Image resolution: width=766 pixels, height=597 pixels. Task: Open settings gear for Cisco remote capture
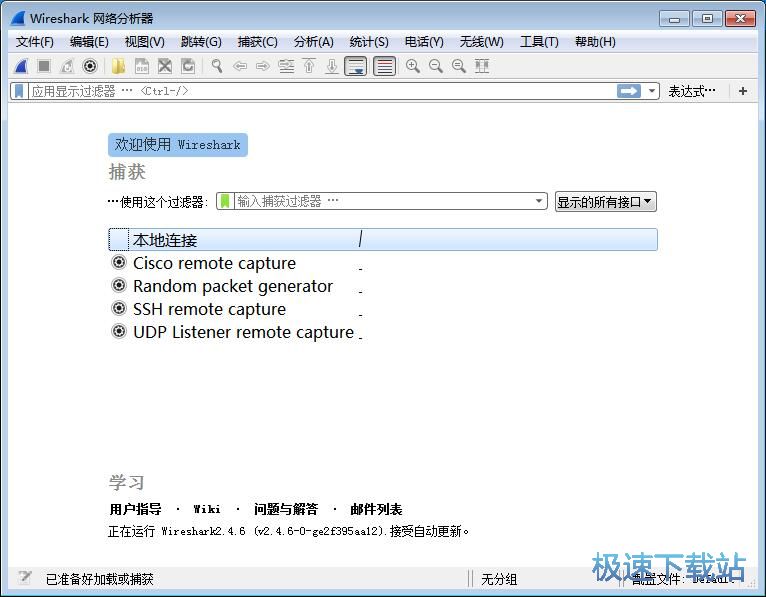point(119,262)
